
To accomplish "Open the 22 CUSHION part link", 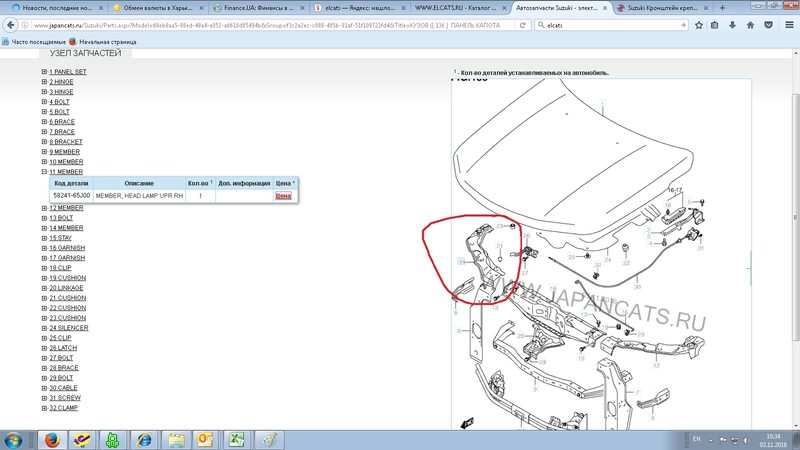I will coord(67,308).
